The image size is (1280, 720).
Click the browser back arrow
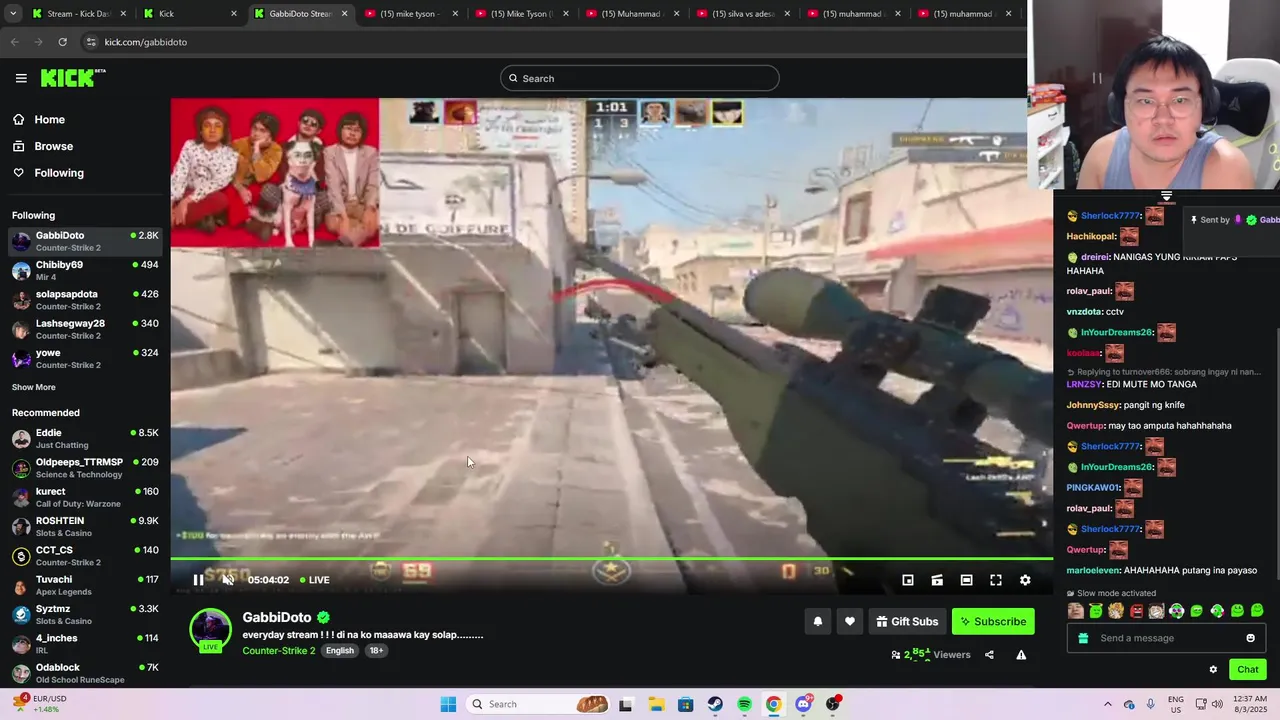click(x=14, y=42)
